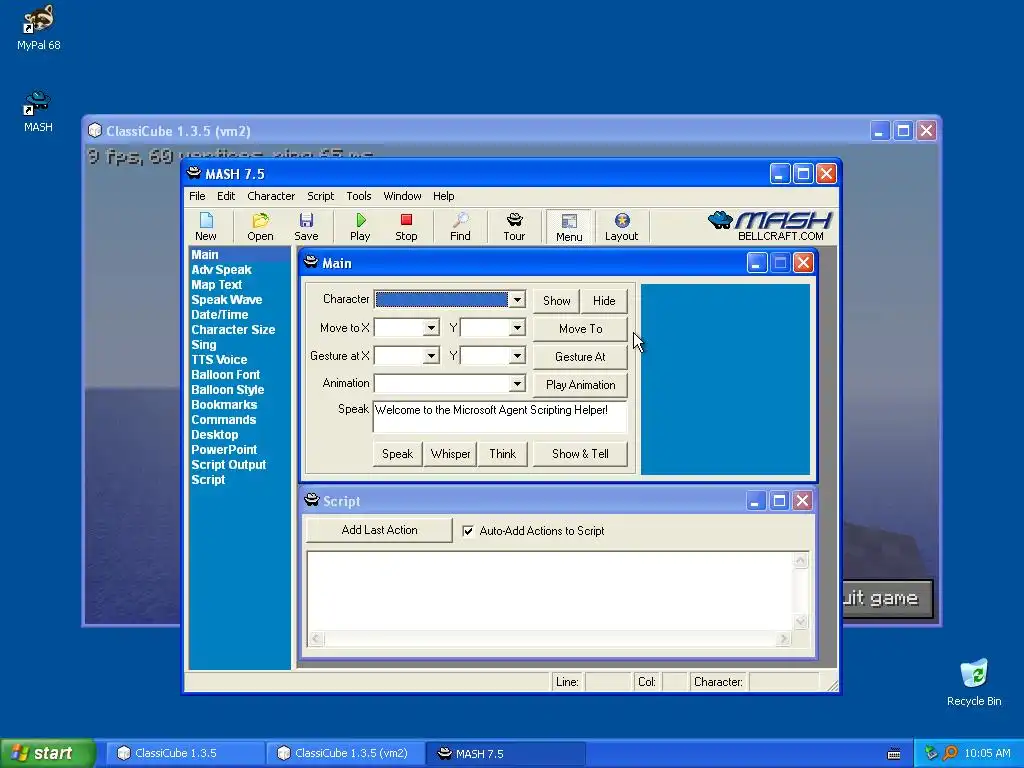
Task: Open the File menu
Action: pyautogui.click(x=197, y=196)
